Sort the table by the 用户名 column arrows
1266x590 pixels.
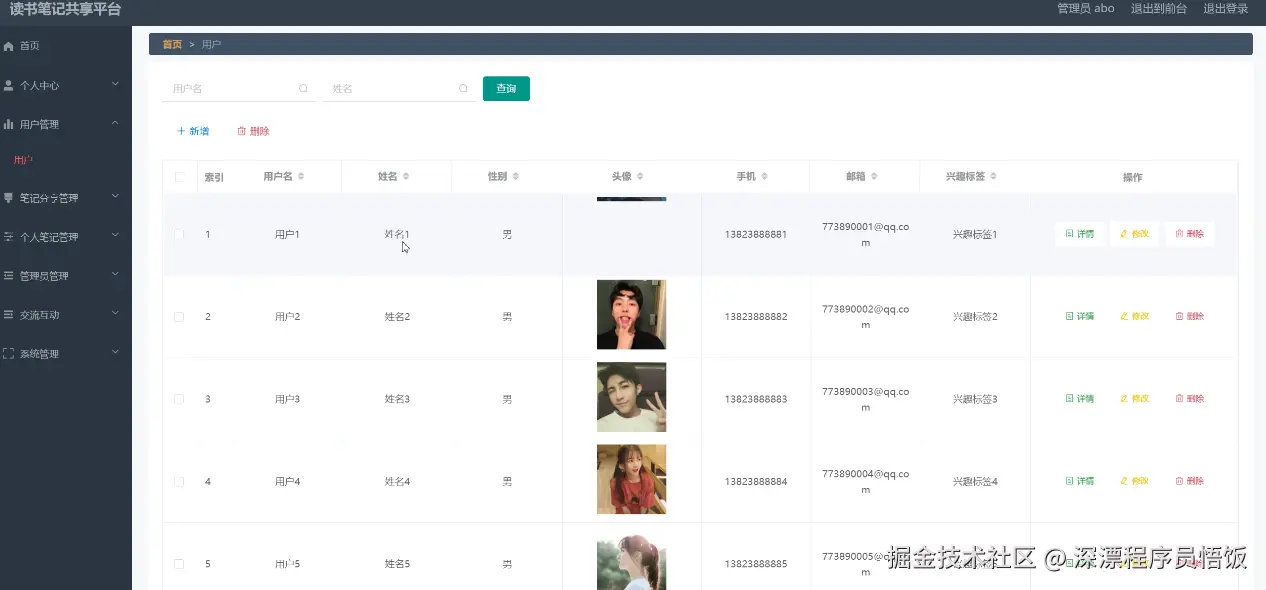point(301,176)
